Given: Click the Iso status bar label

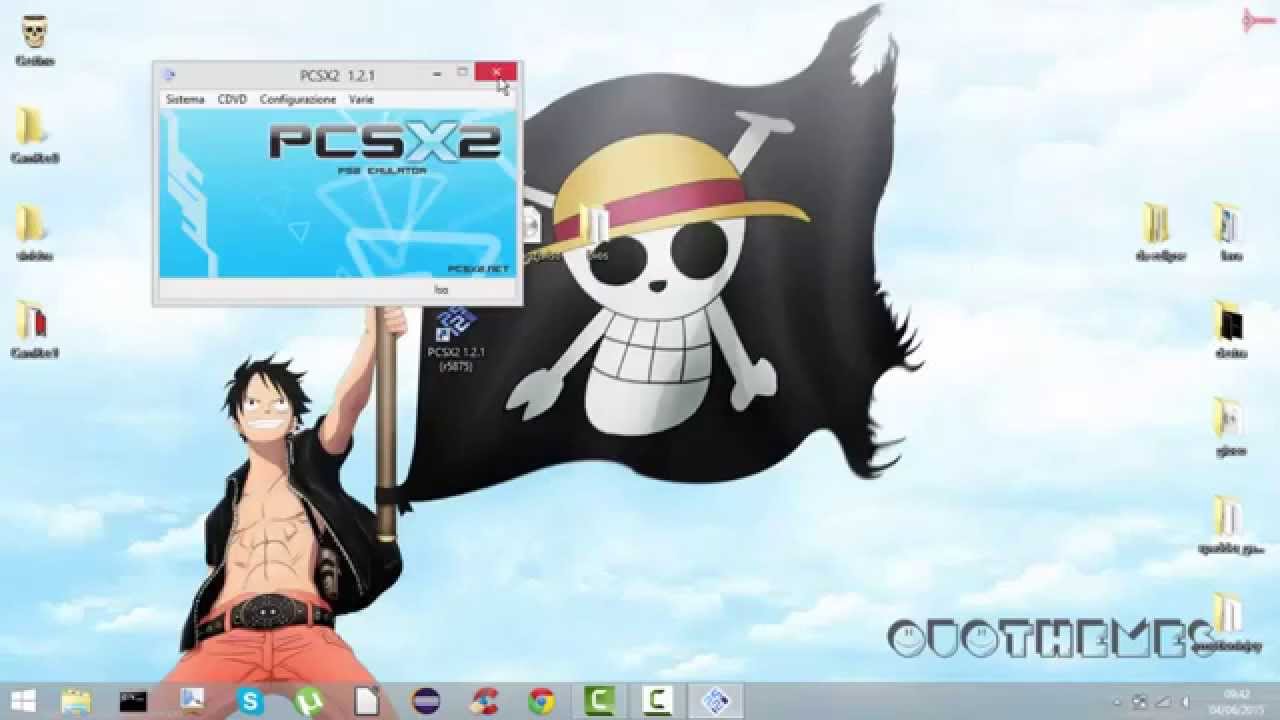Looking at the screenshot, I should (441, 290).
